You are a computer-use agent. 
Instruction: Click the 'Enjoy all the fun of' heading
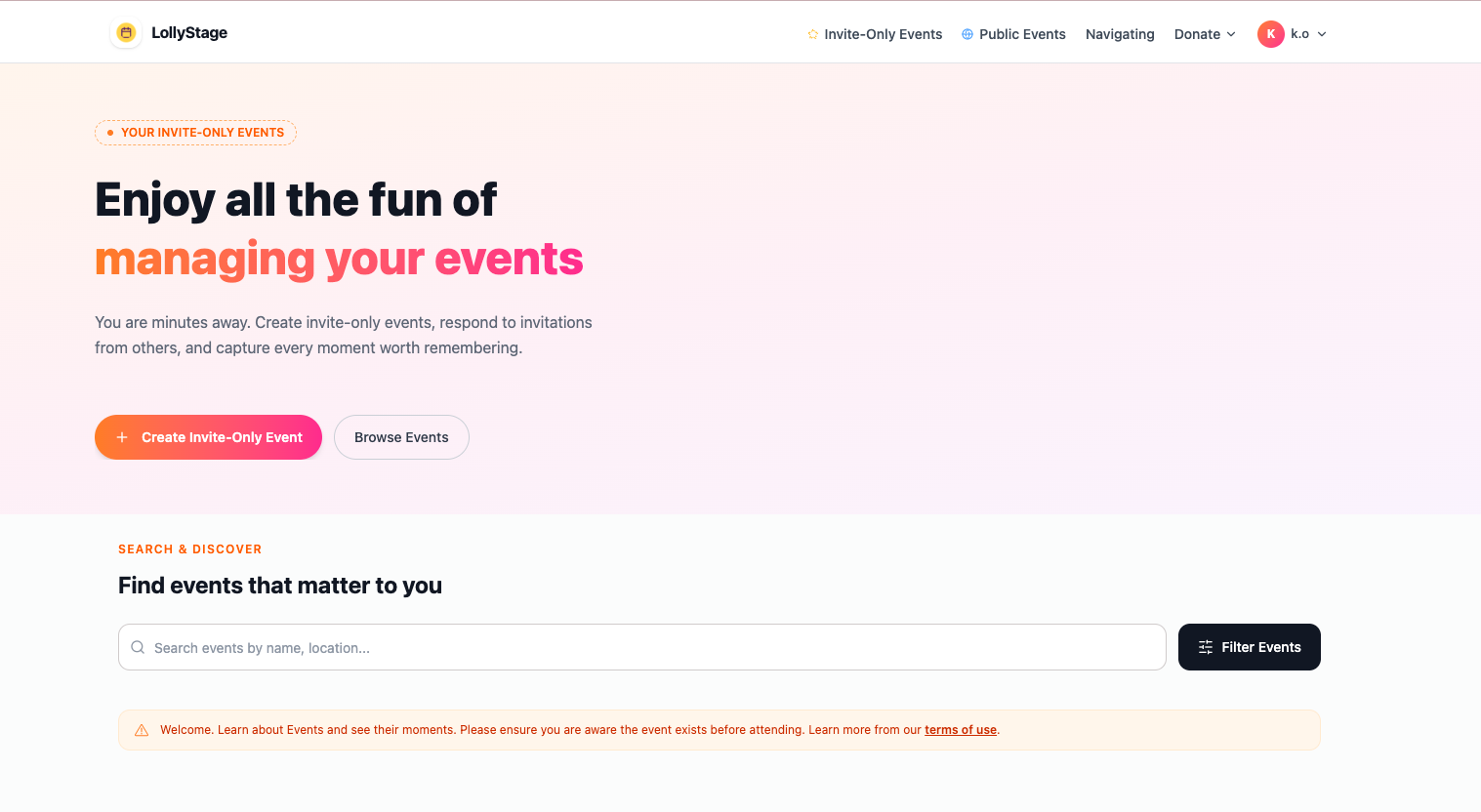tap(296, 200)
